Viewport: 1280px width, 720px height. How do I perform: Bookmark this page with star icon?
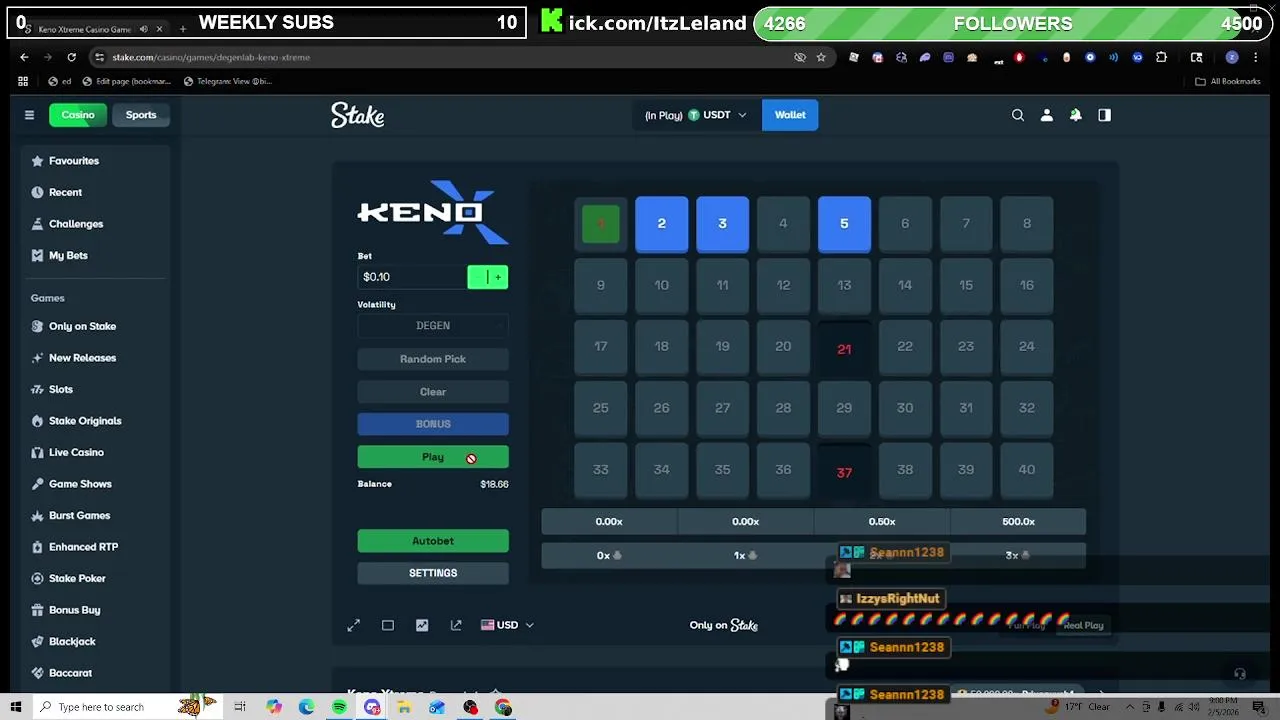[821, 57]
